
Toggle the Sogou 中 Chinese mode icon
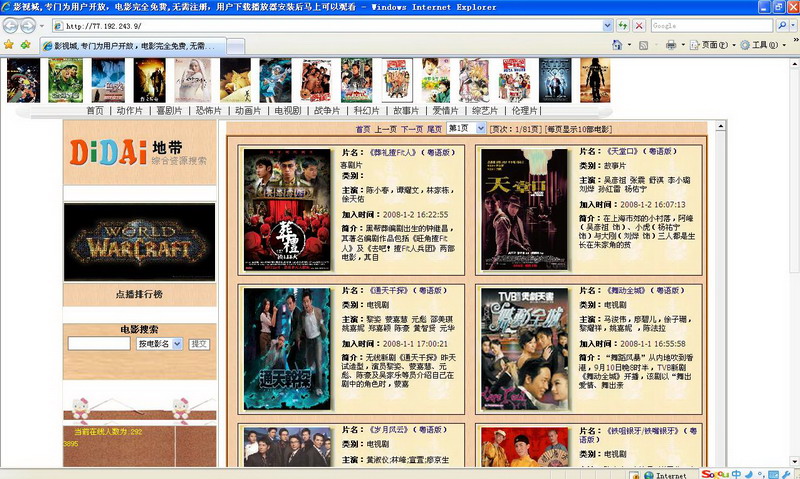tap(736, 474)
